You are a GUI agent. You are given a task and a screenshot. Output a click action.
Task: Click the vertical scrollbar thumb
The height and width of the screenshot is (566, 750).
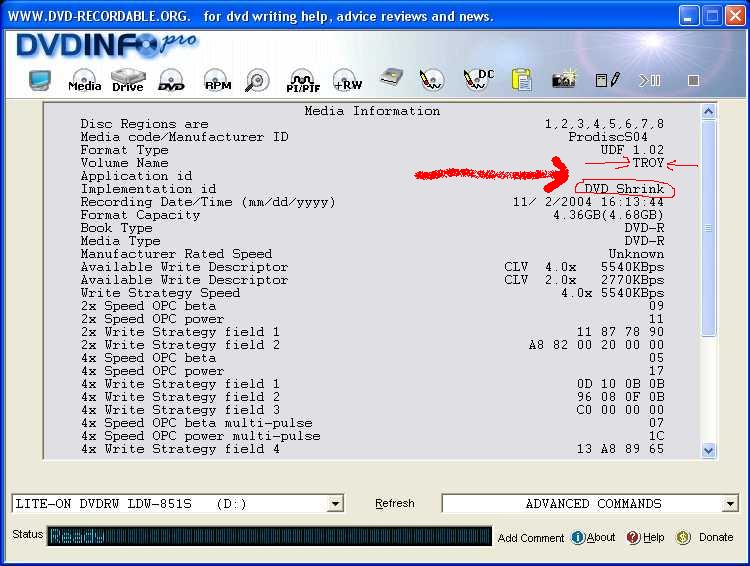pos(708,228)
